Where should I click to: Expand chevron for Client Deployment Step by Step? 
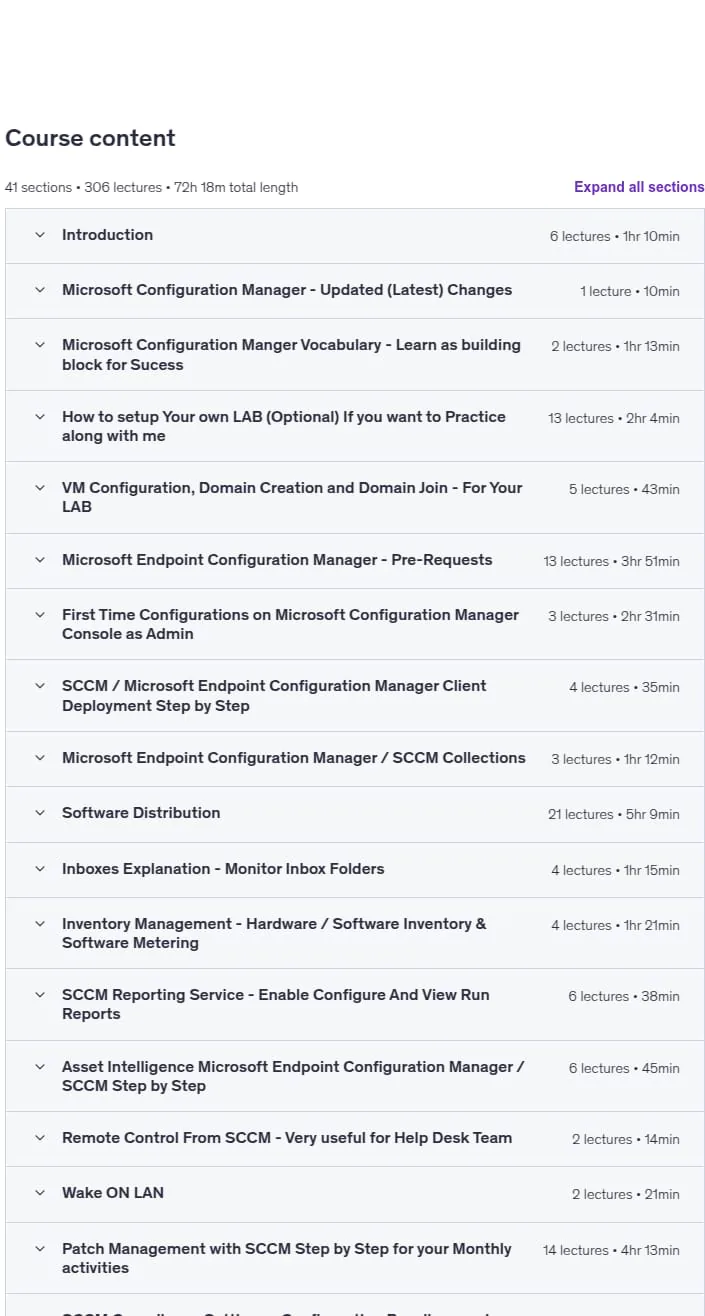click(40, 686)
